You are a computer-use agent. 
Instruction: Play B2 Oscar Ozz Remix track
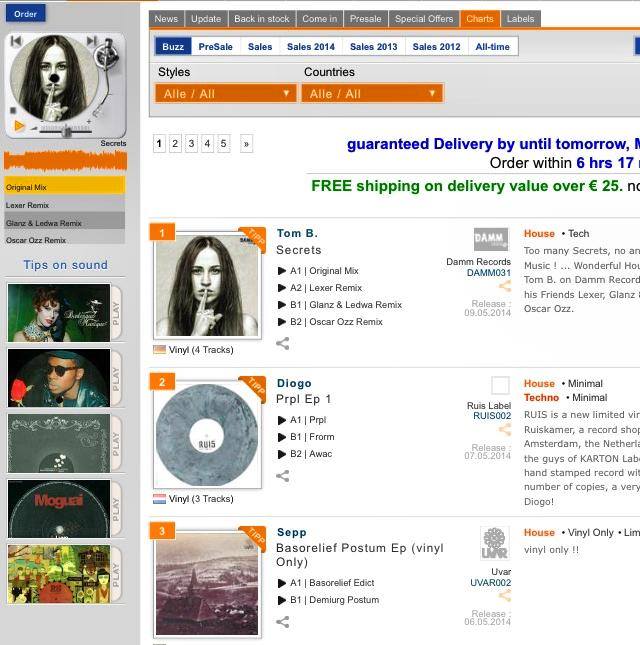pyautogui.click(x=282, y=322)
